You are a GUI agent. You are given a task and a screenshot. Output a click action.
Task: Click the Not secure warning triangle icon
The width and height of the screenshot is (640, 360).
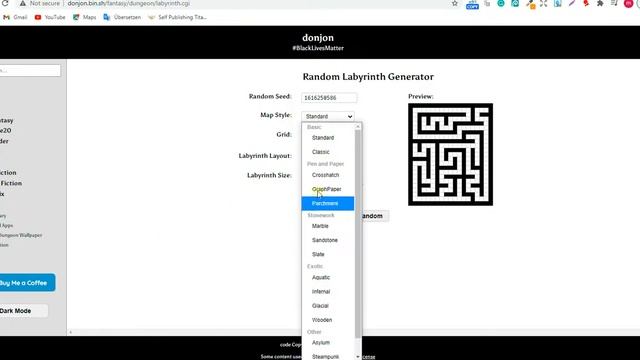point(23,3)
